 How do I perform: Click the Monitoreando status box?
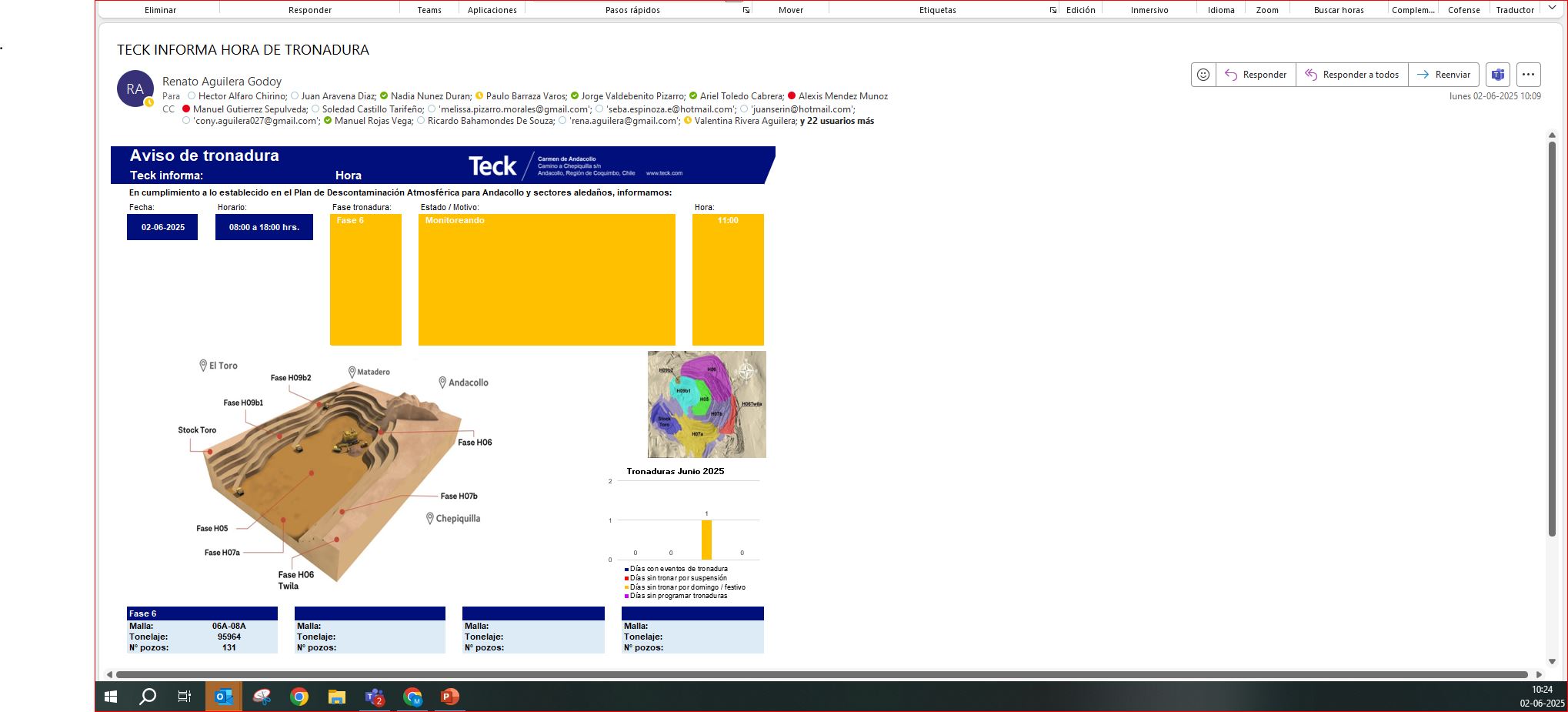tap(547, 279)
